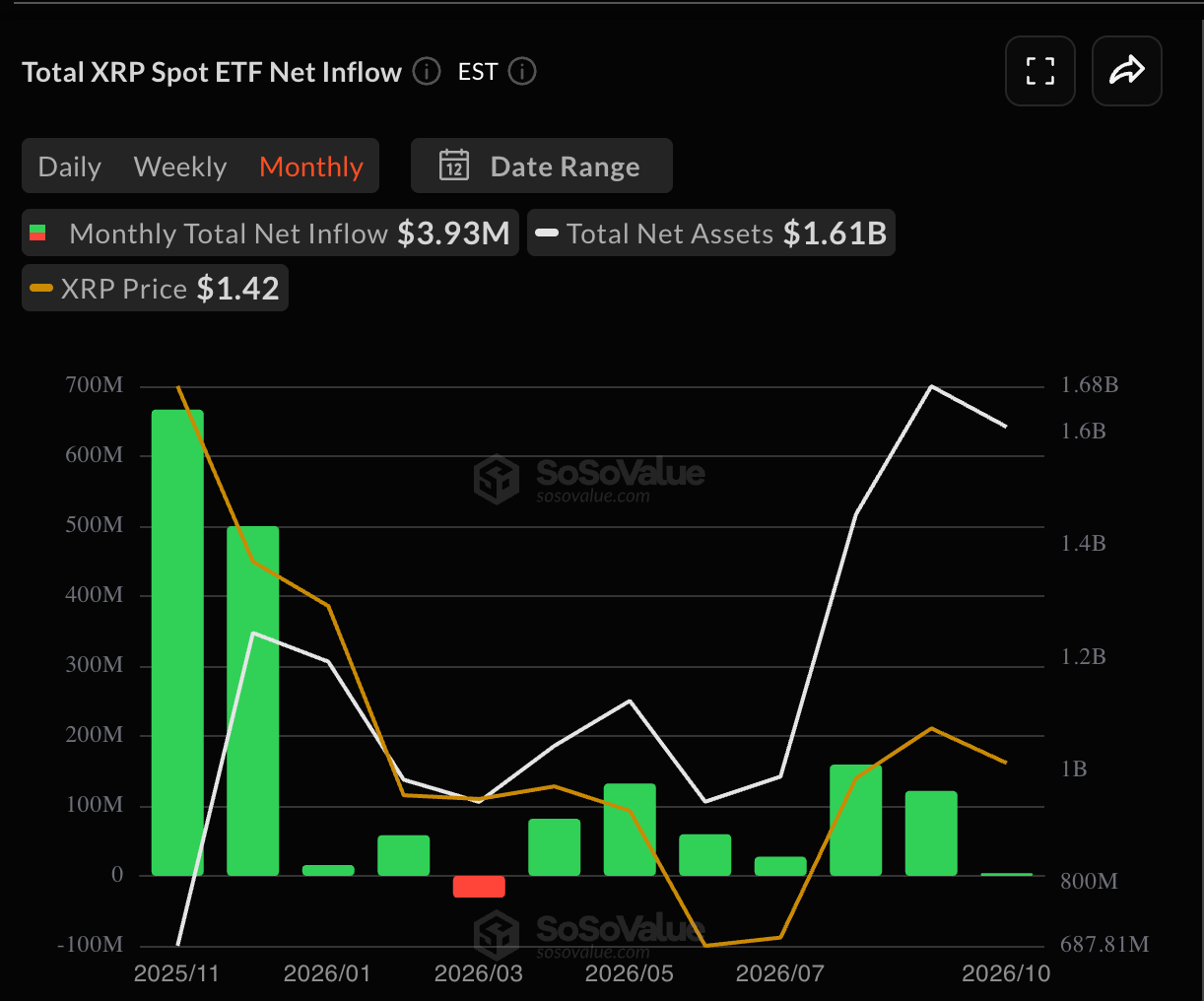Click the 2026/10 axis label
This screenshot has height=1001, width=1204.
click(1006, 974)
